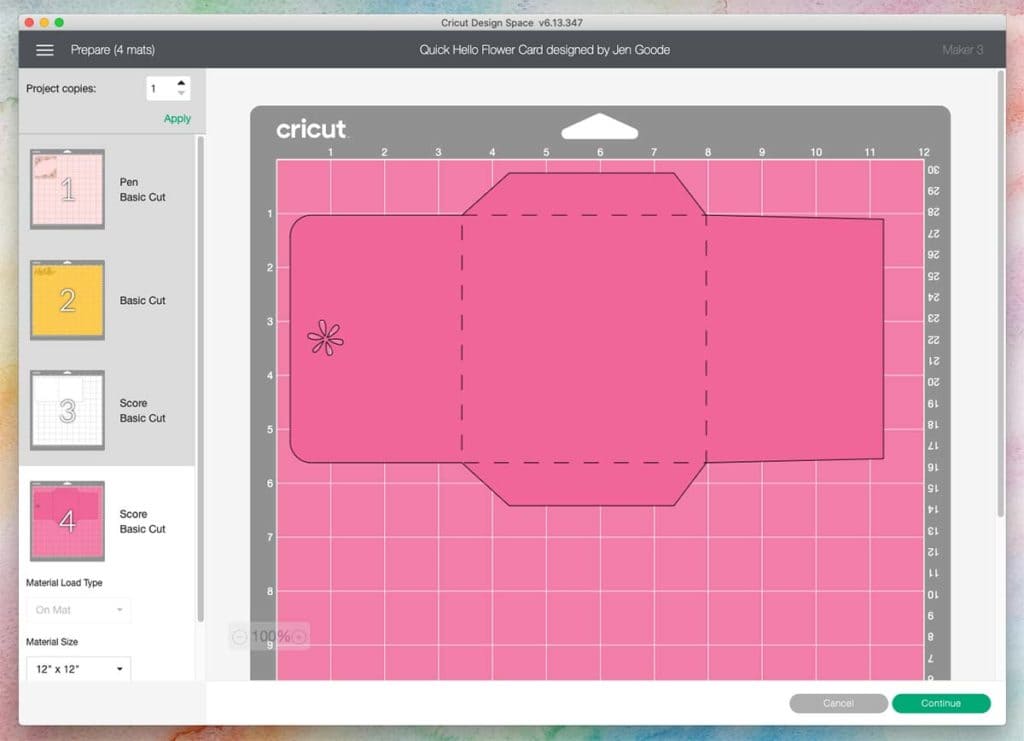Select Mat 1 with Pen Basic Cut
The image size is (1024, 741).
(67, 186)
